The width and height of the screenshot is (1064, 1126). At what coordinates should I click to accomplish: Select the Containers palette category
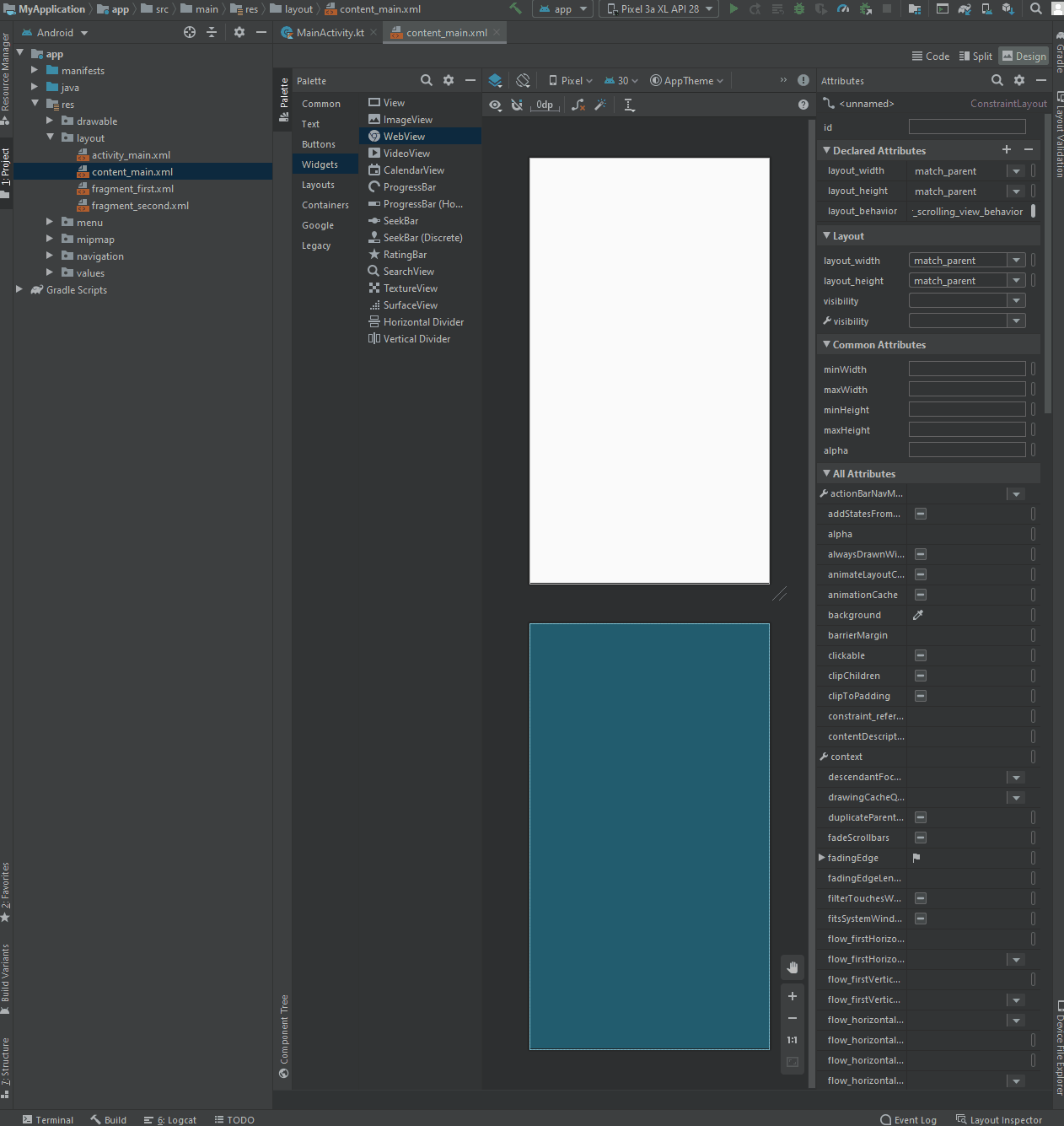[x=325, y=205]
